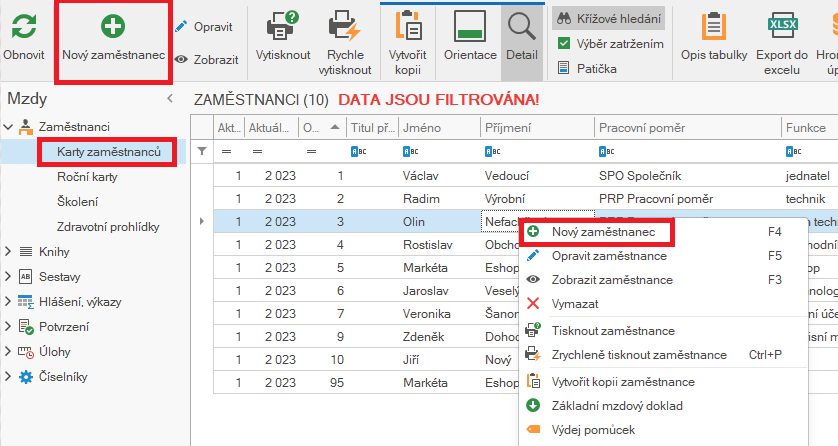Choose Tisknout zaměstnance from context menu
Image resolution: width=838 pixels, height=446 pixels.
point(663,331)
